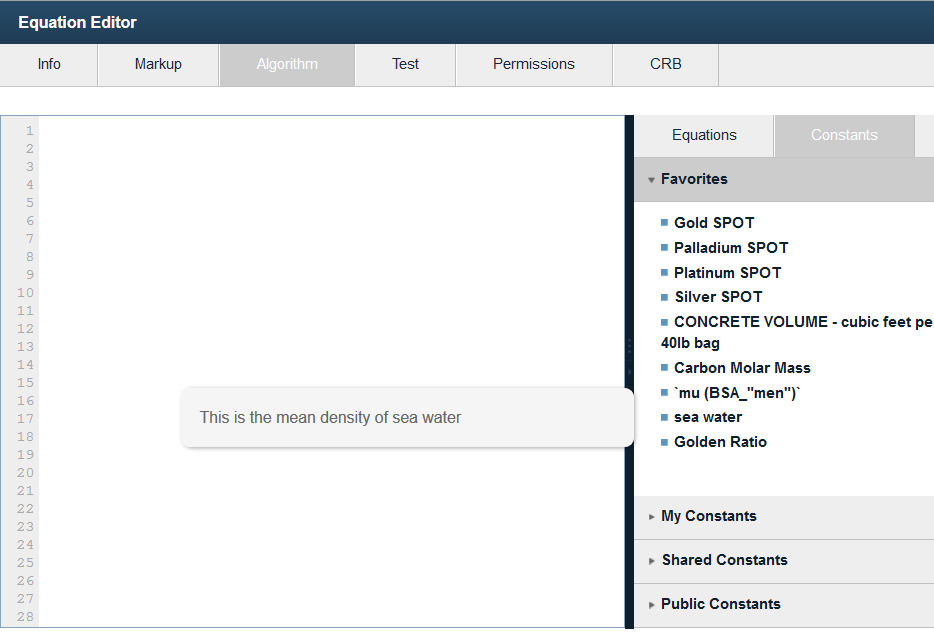Collapse the Favorites section

point(652,179)
